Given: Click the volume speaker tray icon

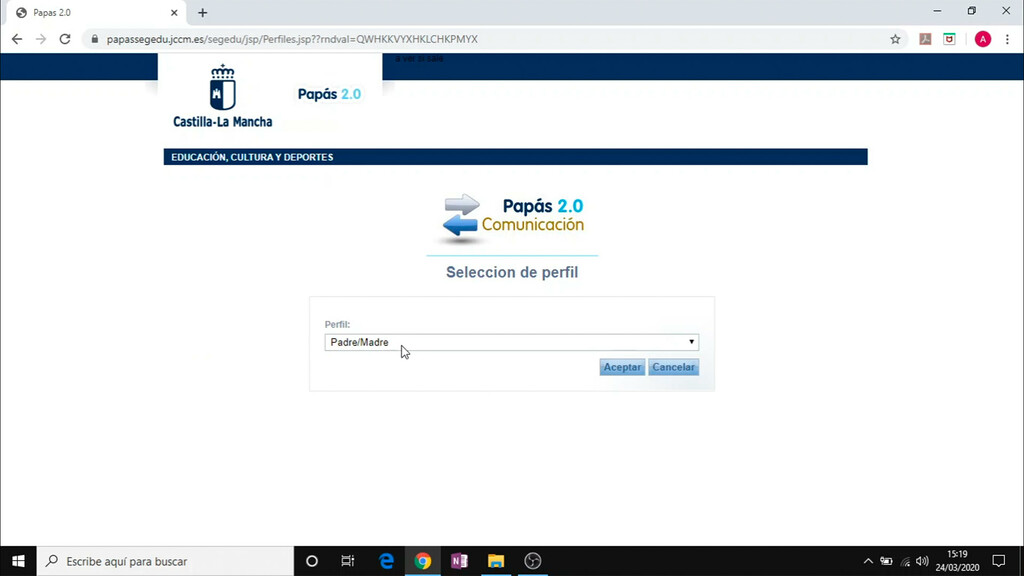Looking at the screenshot, I should click(x=922, y=561).
